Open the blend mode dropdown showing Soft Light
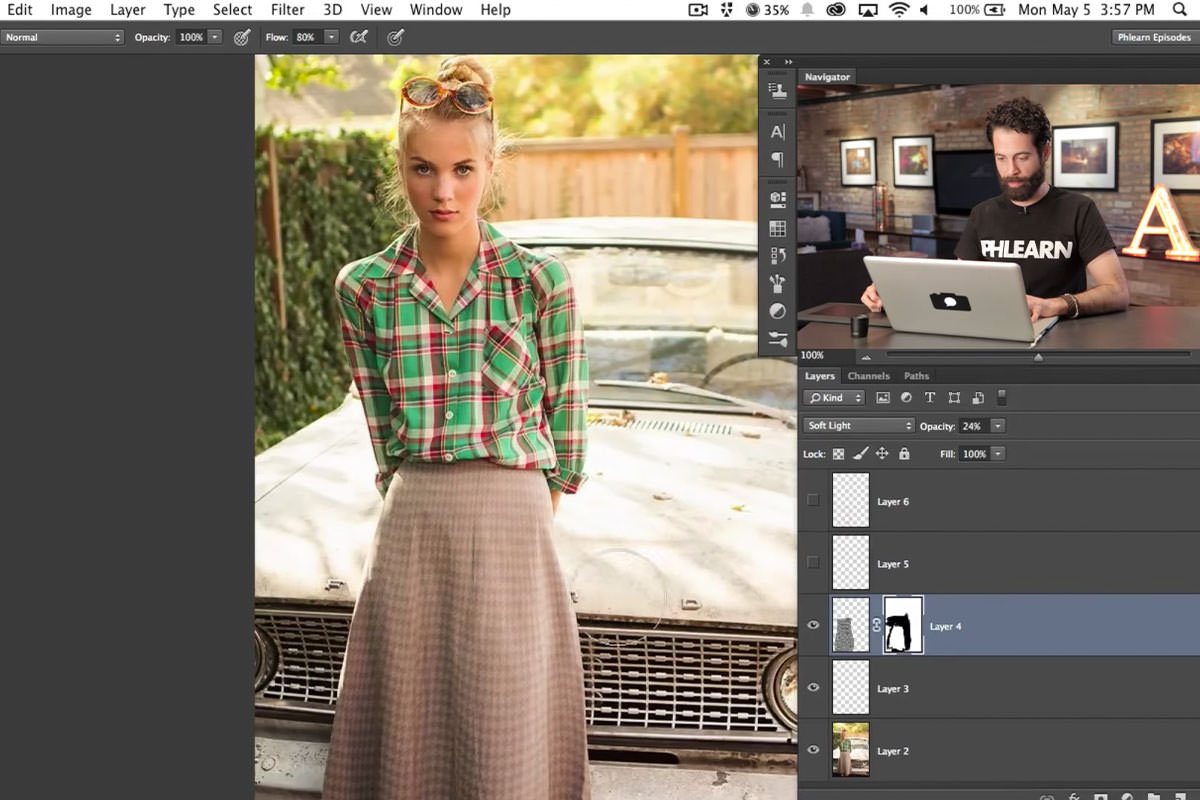Viewport: 1200px width, 800px height. coord(857,425)
